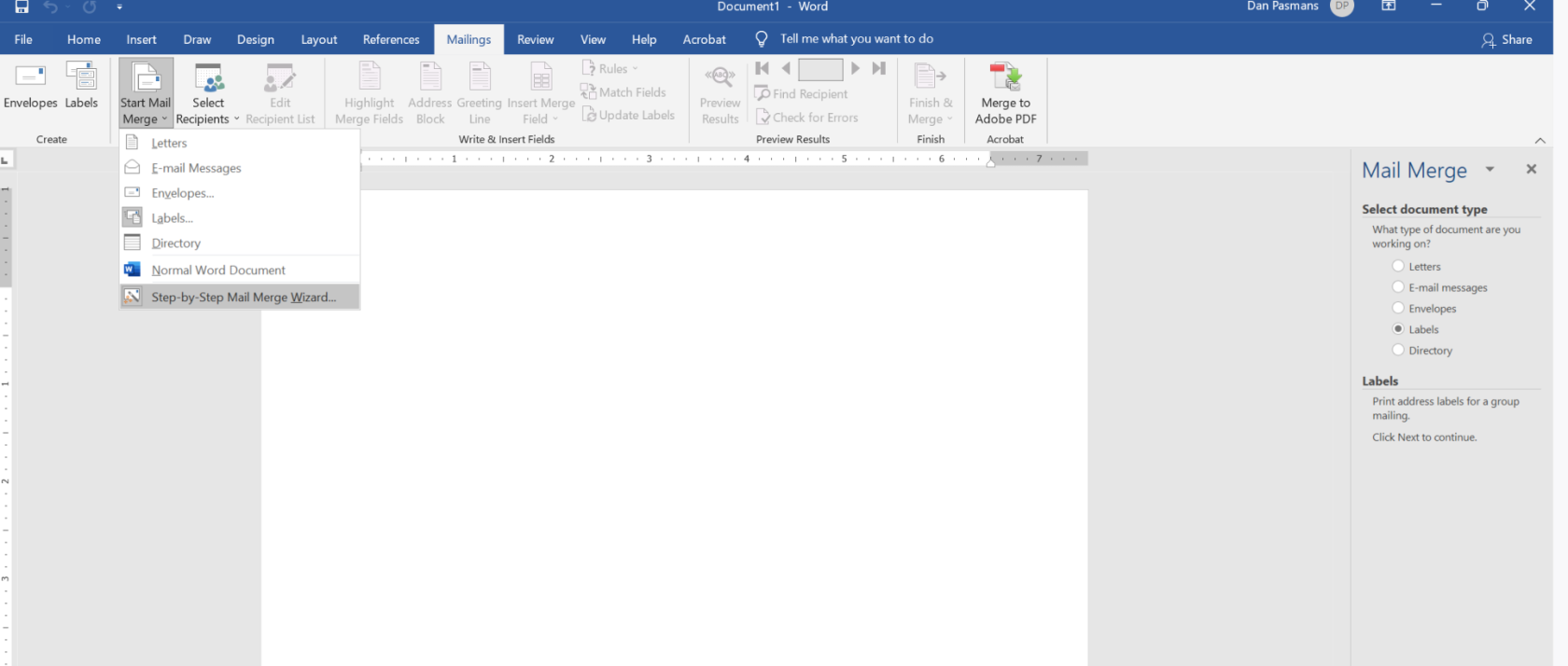Screen dimensions: 1568x666
Task: Insert a Greeting Line
Action: pos(480,93)
